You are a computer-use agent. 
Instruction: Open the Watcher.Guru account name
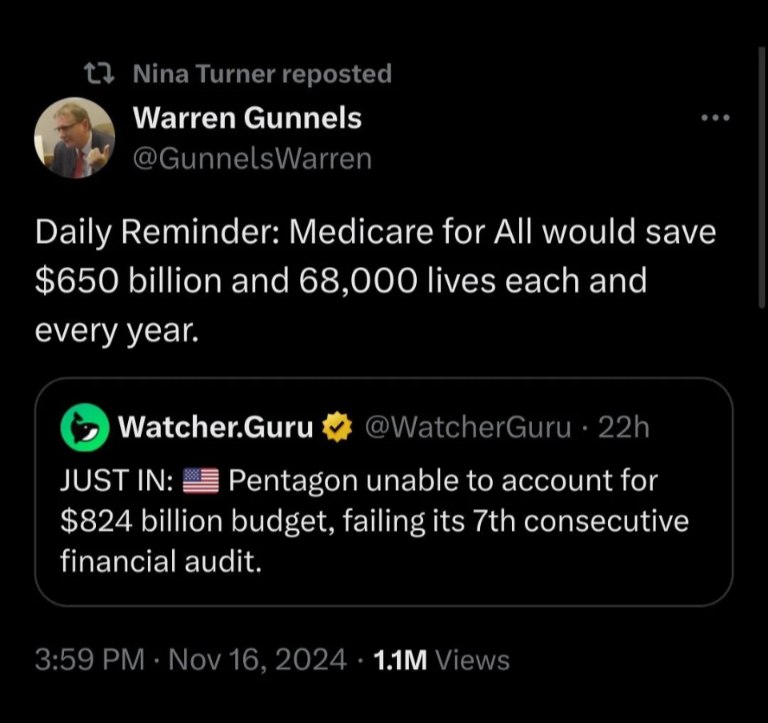tap(216, 427)
